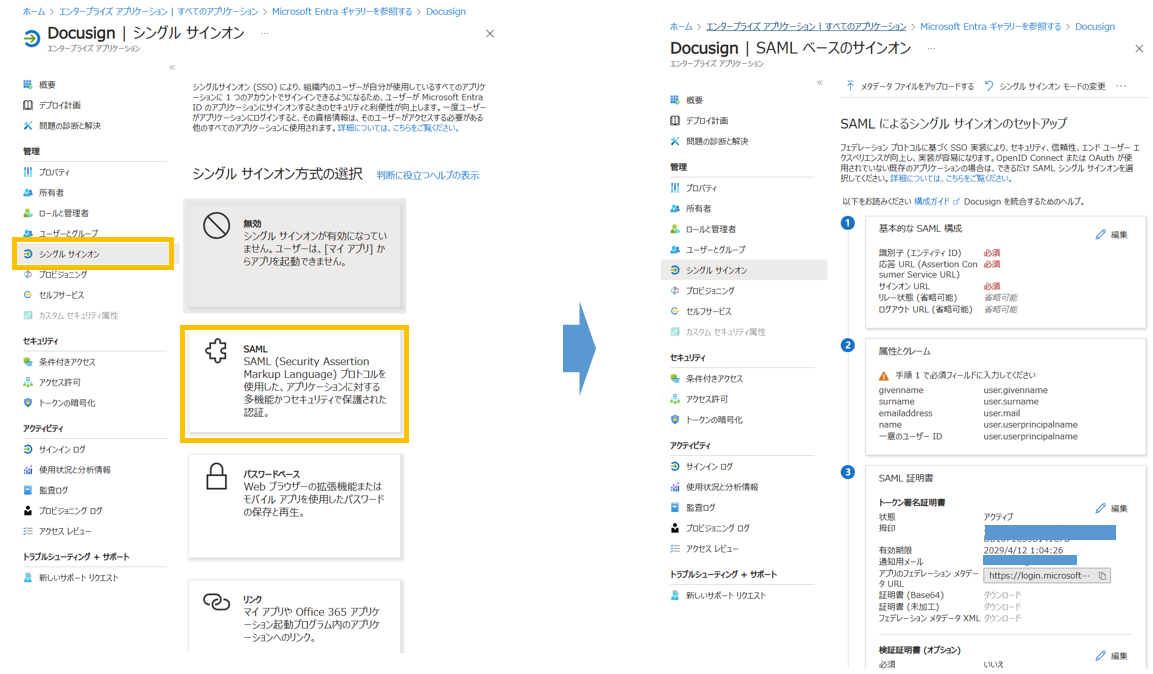The width and height of the screenshot is (1153, 674).
Task: Click サインイン ログ icon in right pane menu
Action: [x=675, y=467]
